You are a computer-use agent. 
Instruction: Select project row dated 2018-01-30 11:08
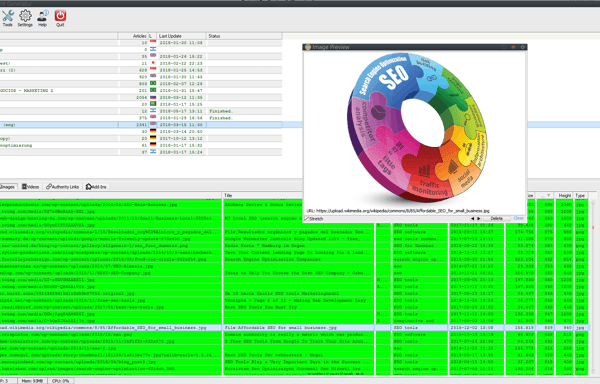tap(141, 42)
